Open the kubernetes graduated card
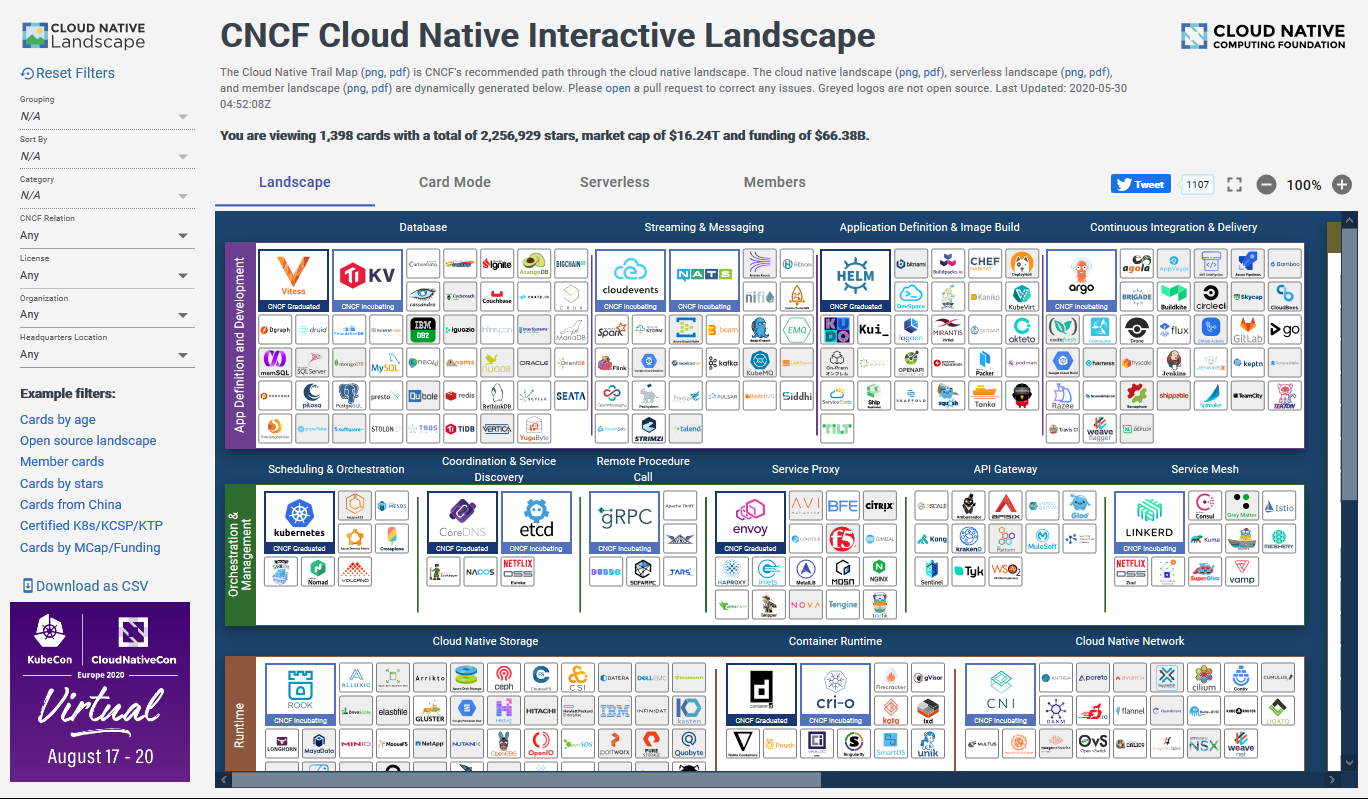The height and width of the screenshot is (799, 1368). click(x=299, y=522)
